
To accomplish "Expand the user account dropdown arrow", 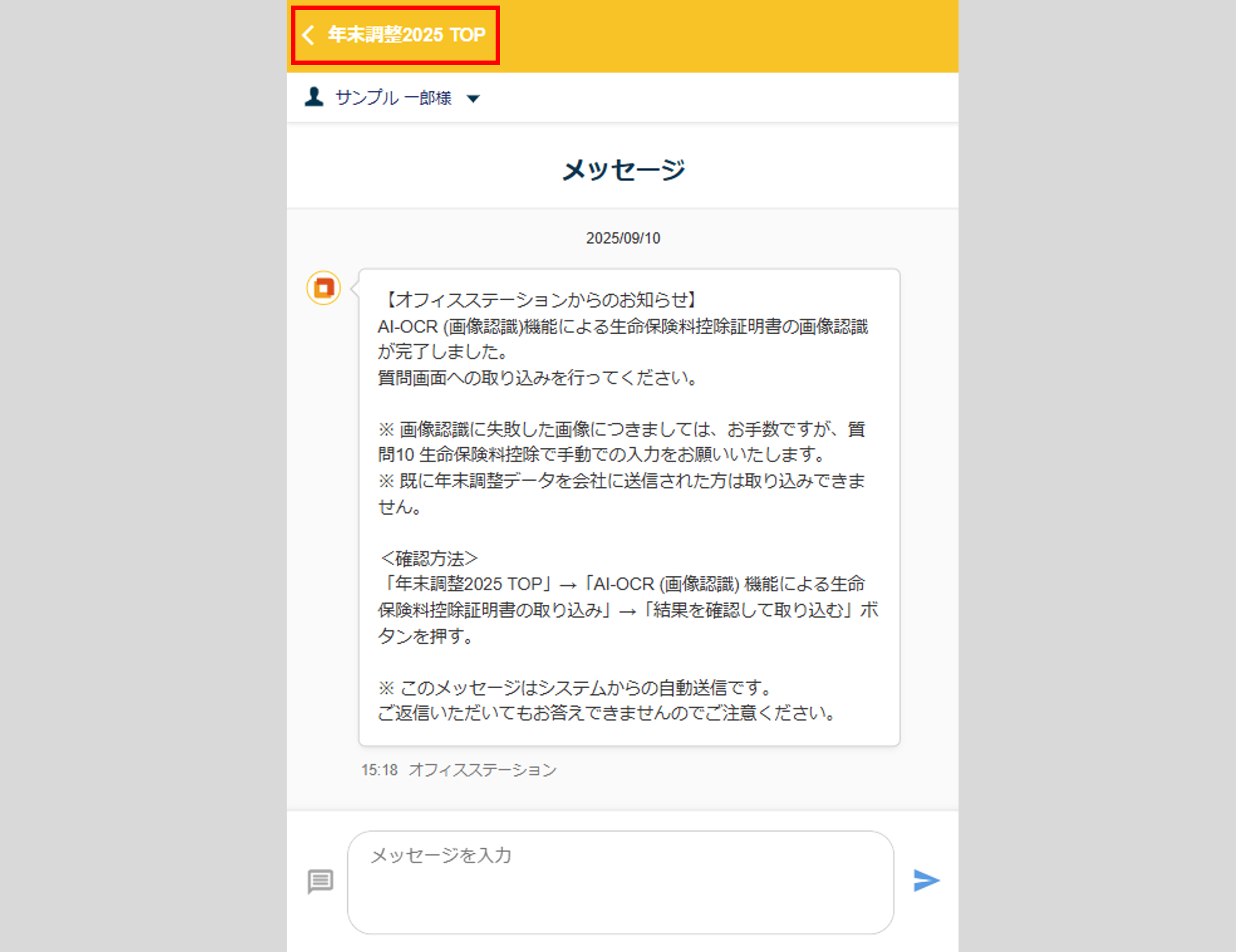I will point(473,98).
